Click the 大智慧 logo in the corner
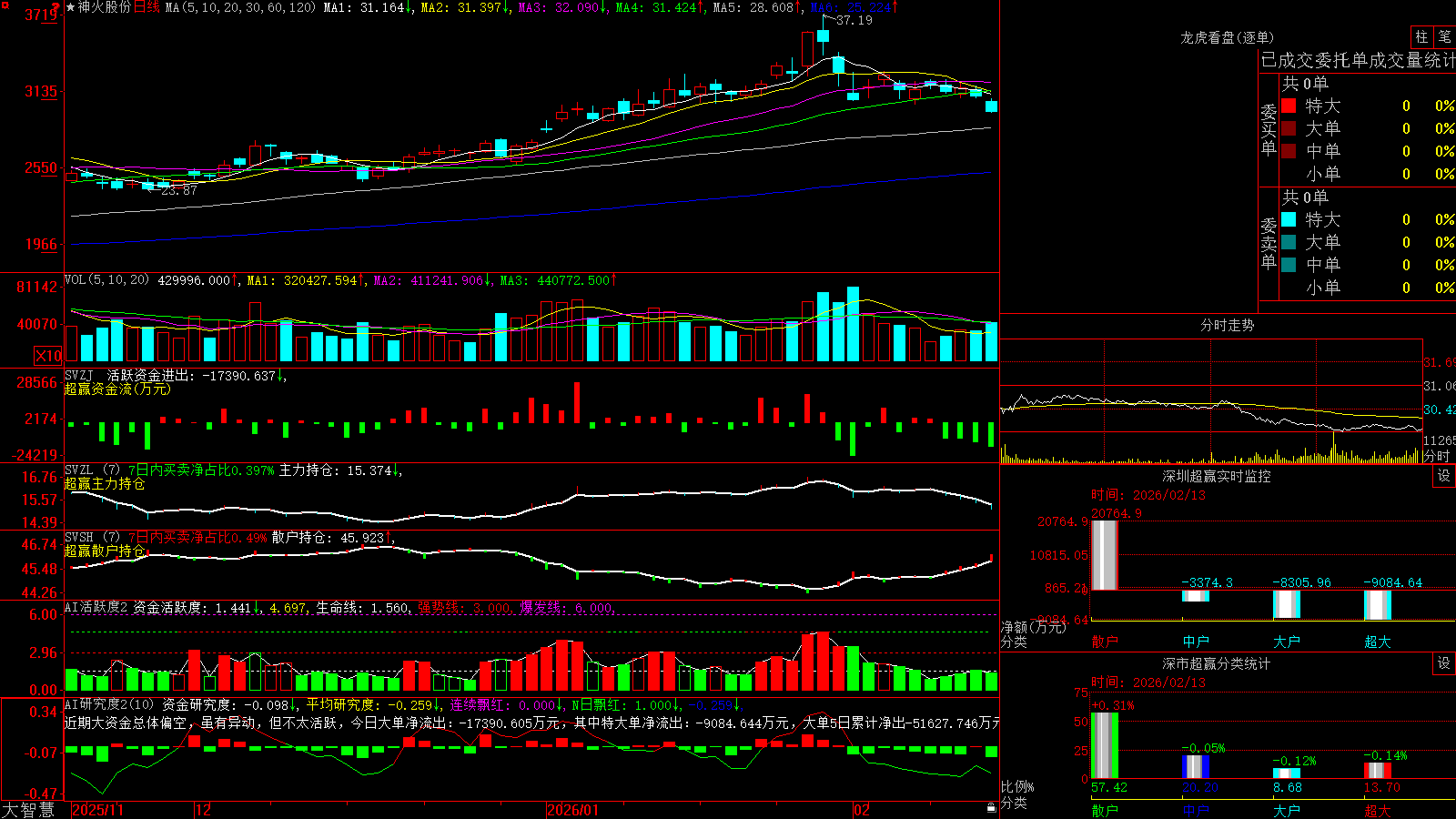The width and height of the screenshot is (1456, 819). pos(29,809)
